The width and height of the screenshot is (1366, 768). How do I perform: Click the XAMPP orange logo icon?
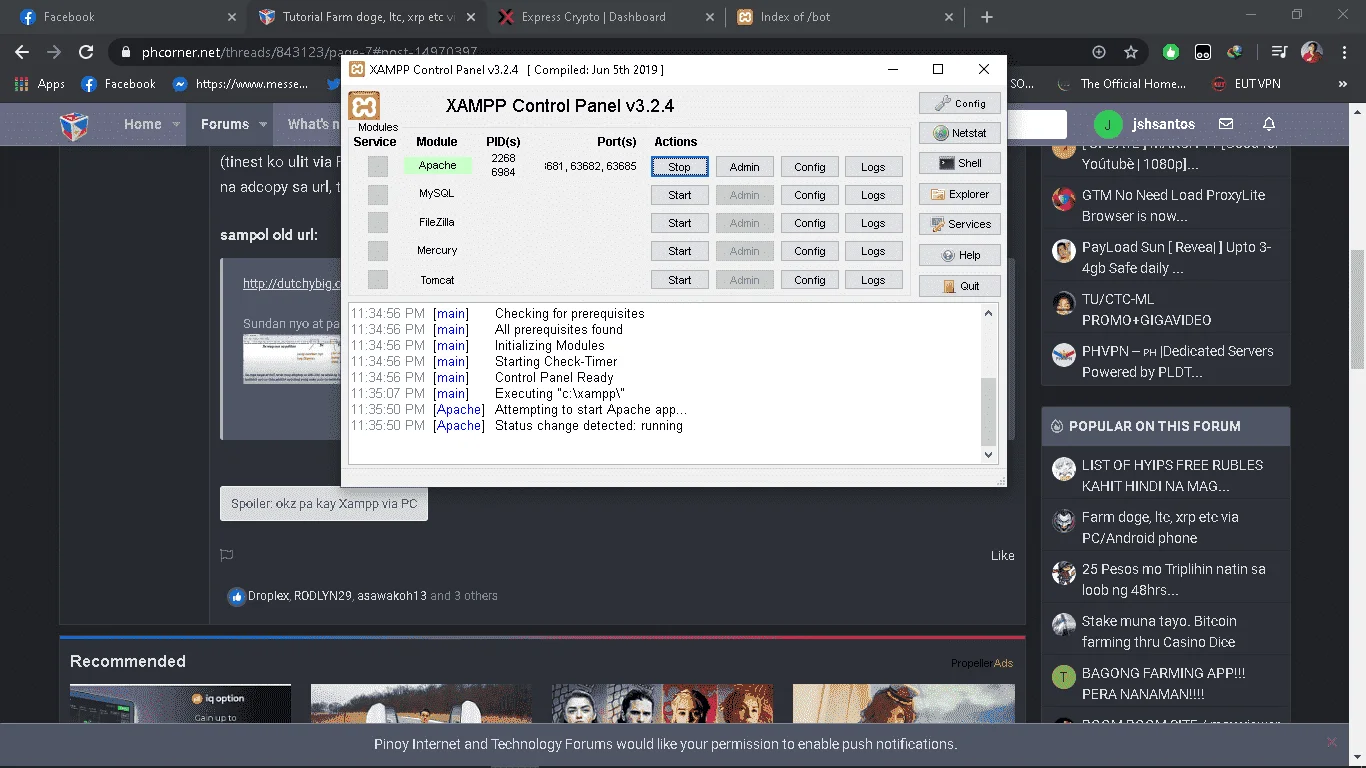365,107
